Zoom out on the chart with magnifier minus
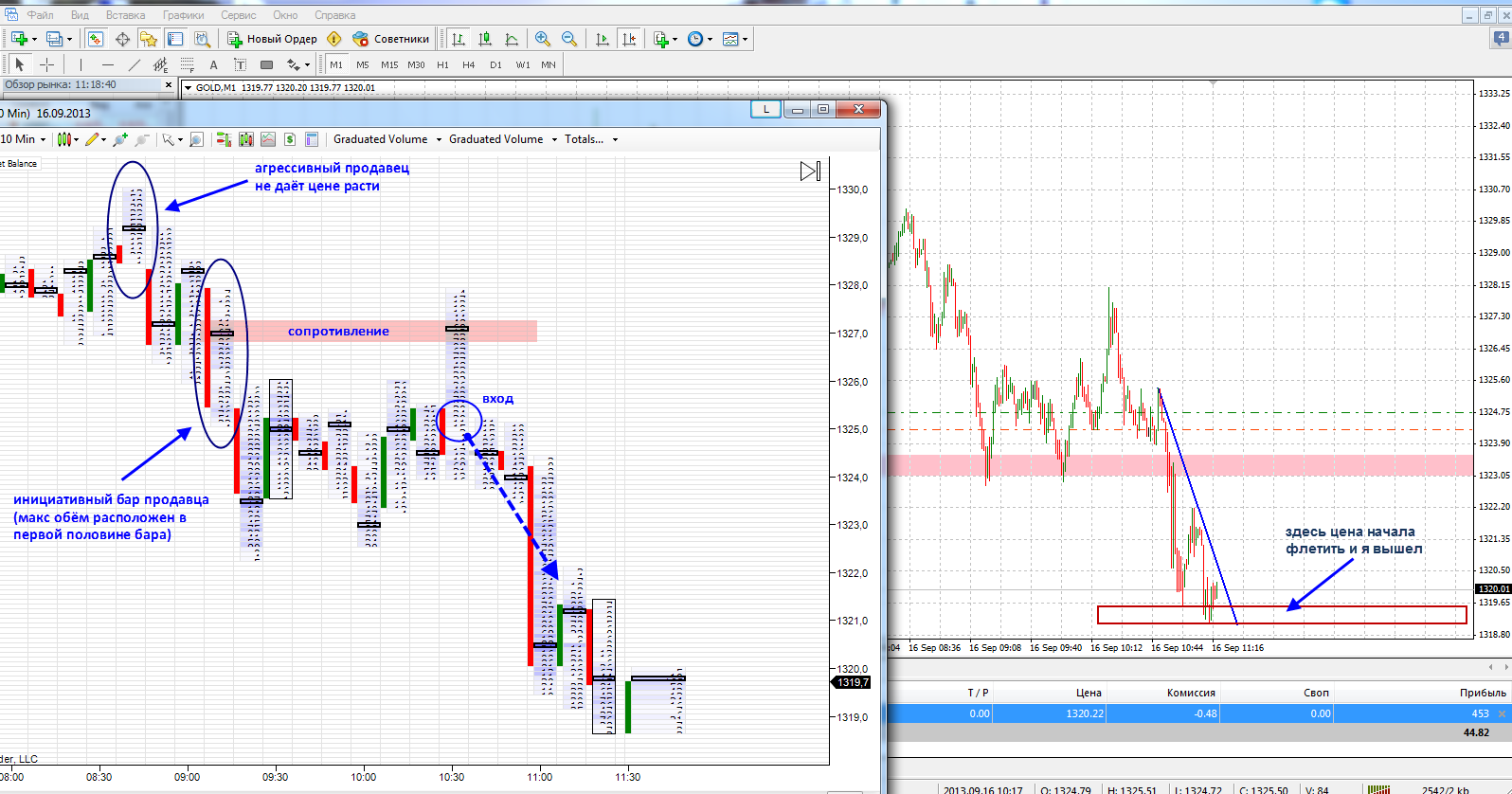The width and height of the screenshot is (1512, 794). (x=569, y=39)
